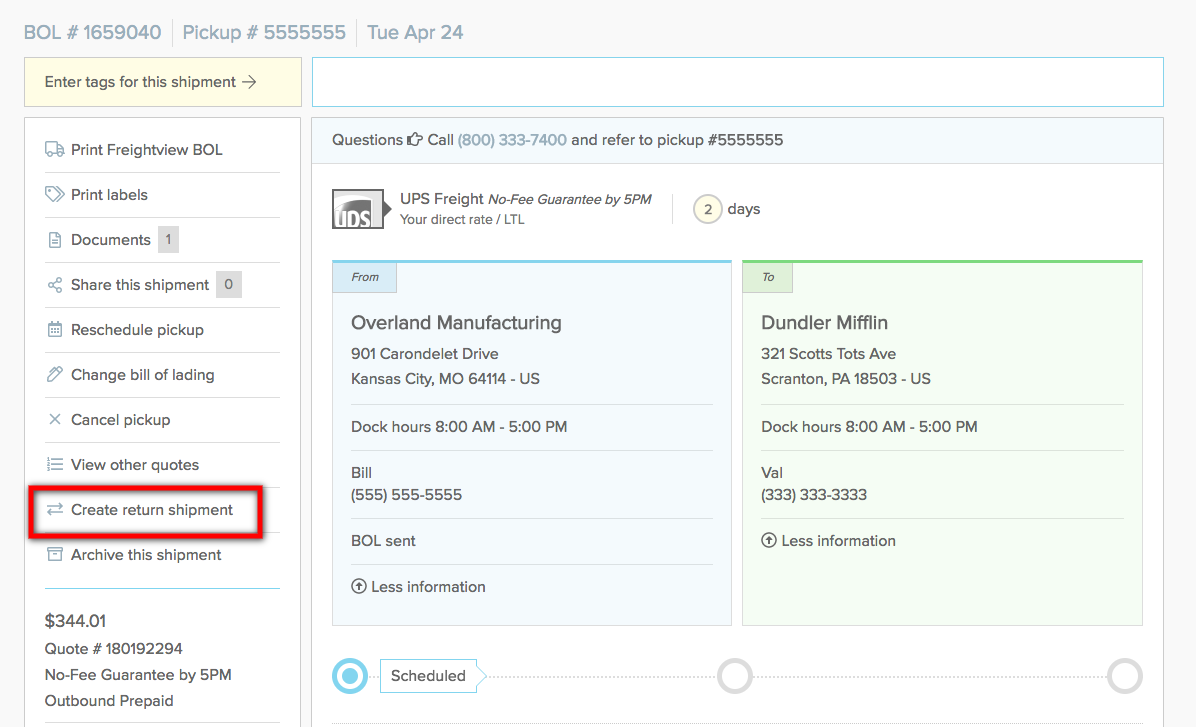
Task: Collapse To address via Less information
Action: (x=828, y=541)
